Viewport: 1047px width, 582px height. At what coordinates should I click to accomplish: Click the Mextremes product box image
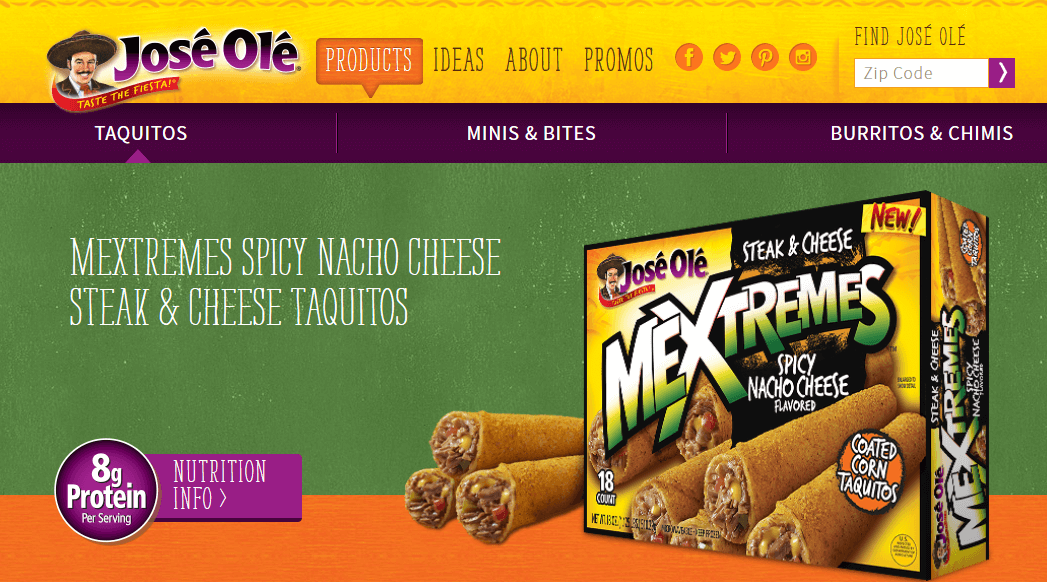[787, 386]
